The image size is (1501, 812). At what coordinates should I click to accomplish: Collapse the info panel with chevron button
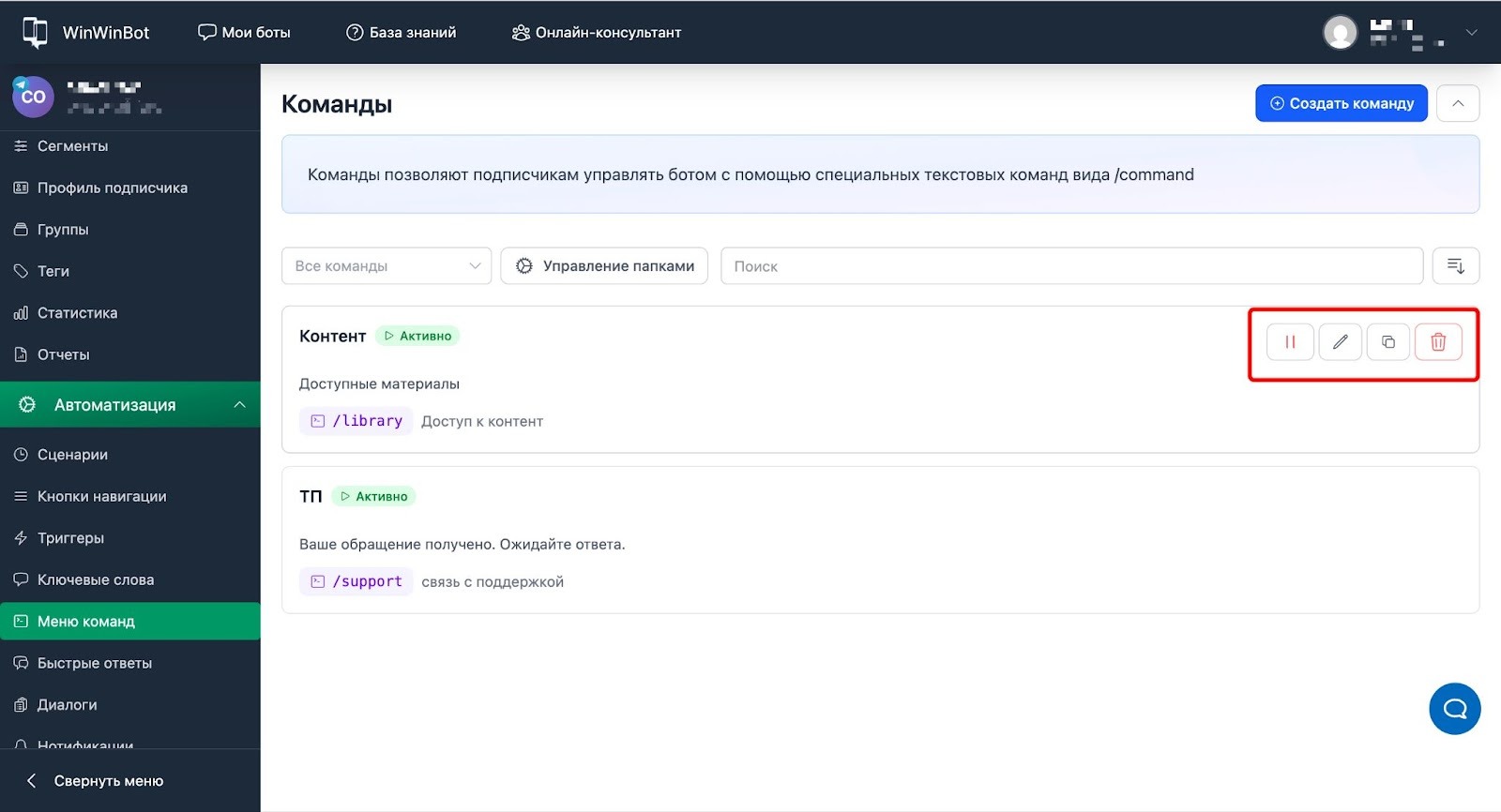(1457, 103)
